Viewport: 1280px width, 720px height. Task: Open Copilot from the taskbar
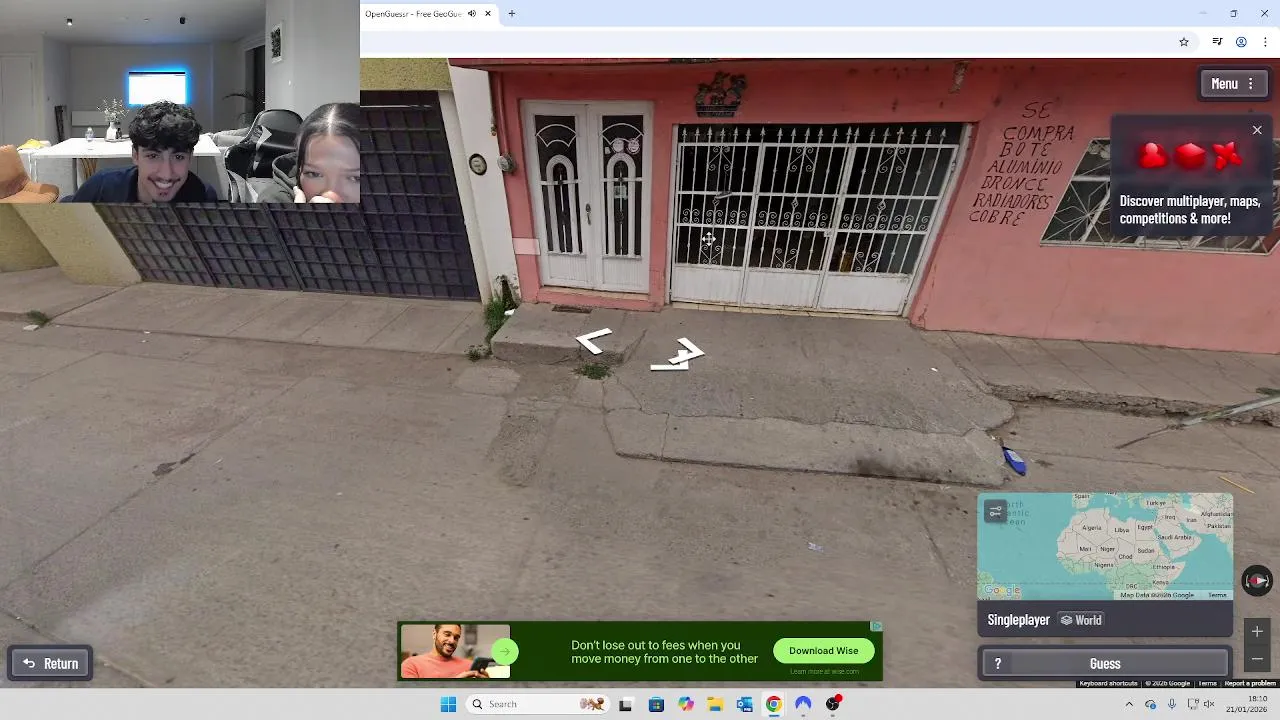tap(685, 704)
